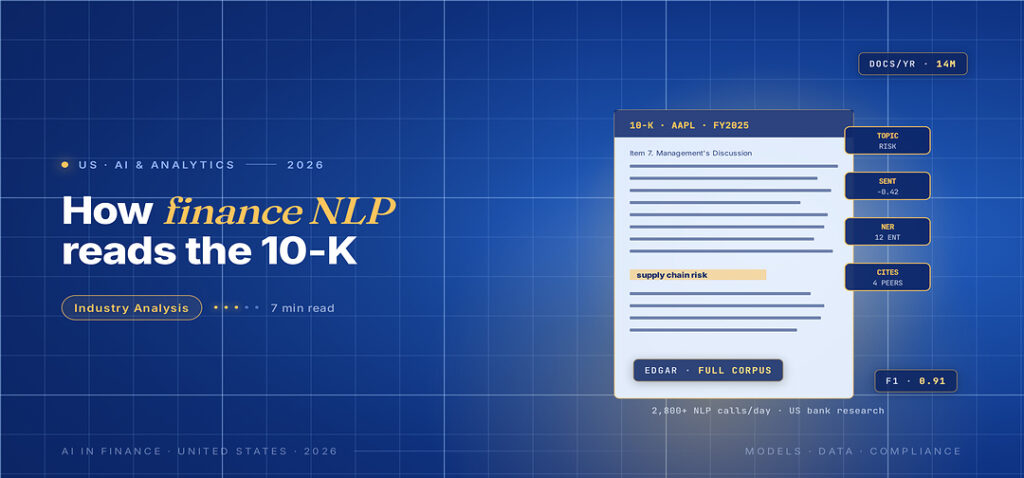Click the reading progress dots indicator
The height and width of the screenshot is (478, 1024).
[236, 308]
